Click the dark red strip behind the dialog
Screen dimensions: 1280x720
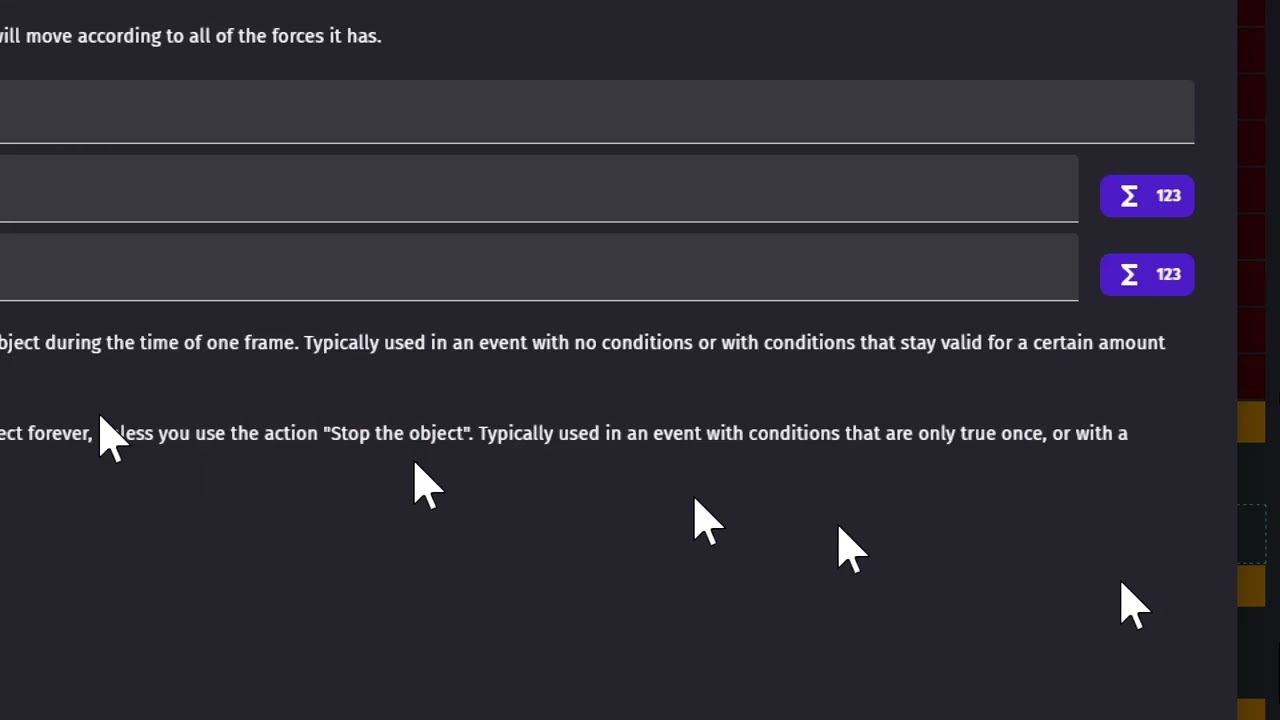click(1252, 200)
